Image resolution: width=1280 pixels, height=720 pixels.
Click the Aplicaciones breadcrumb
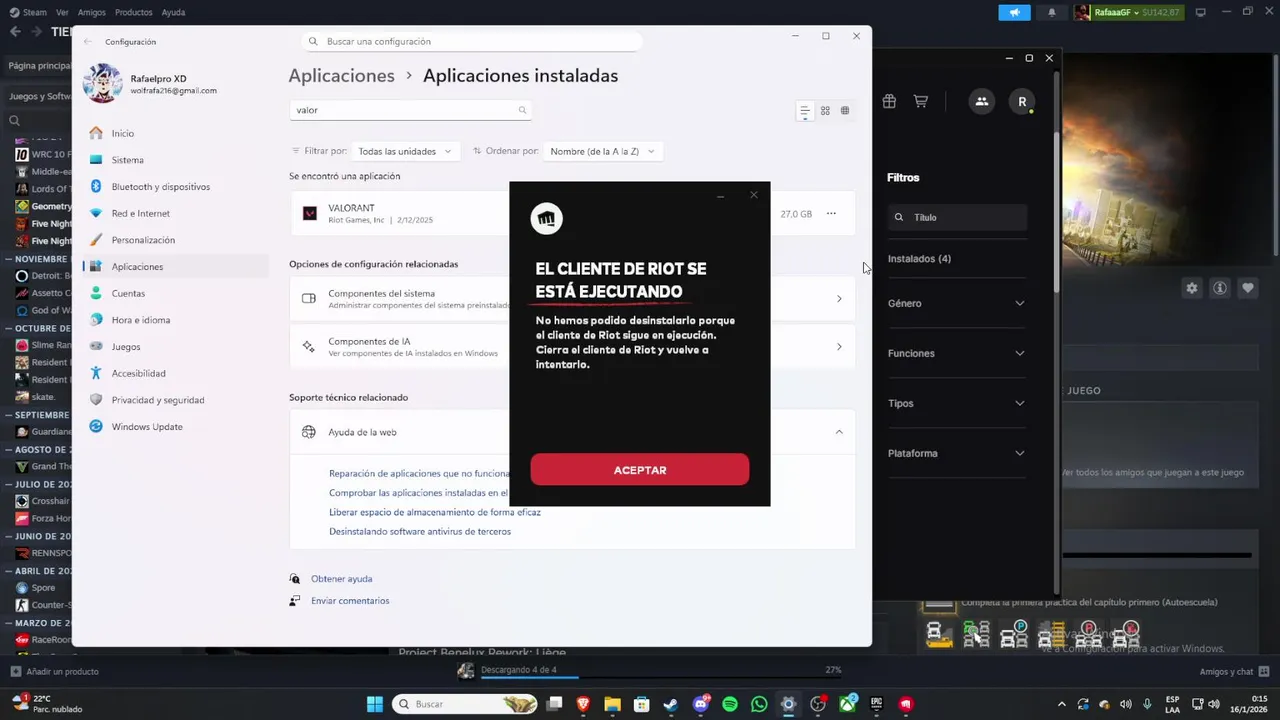(341, 76)
